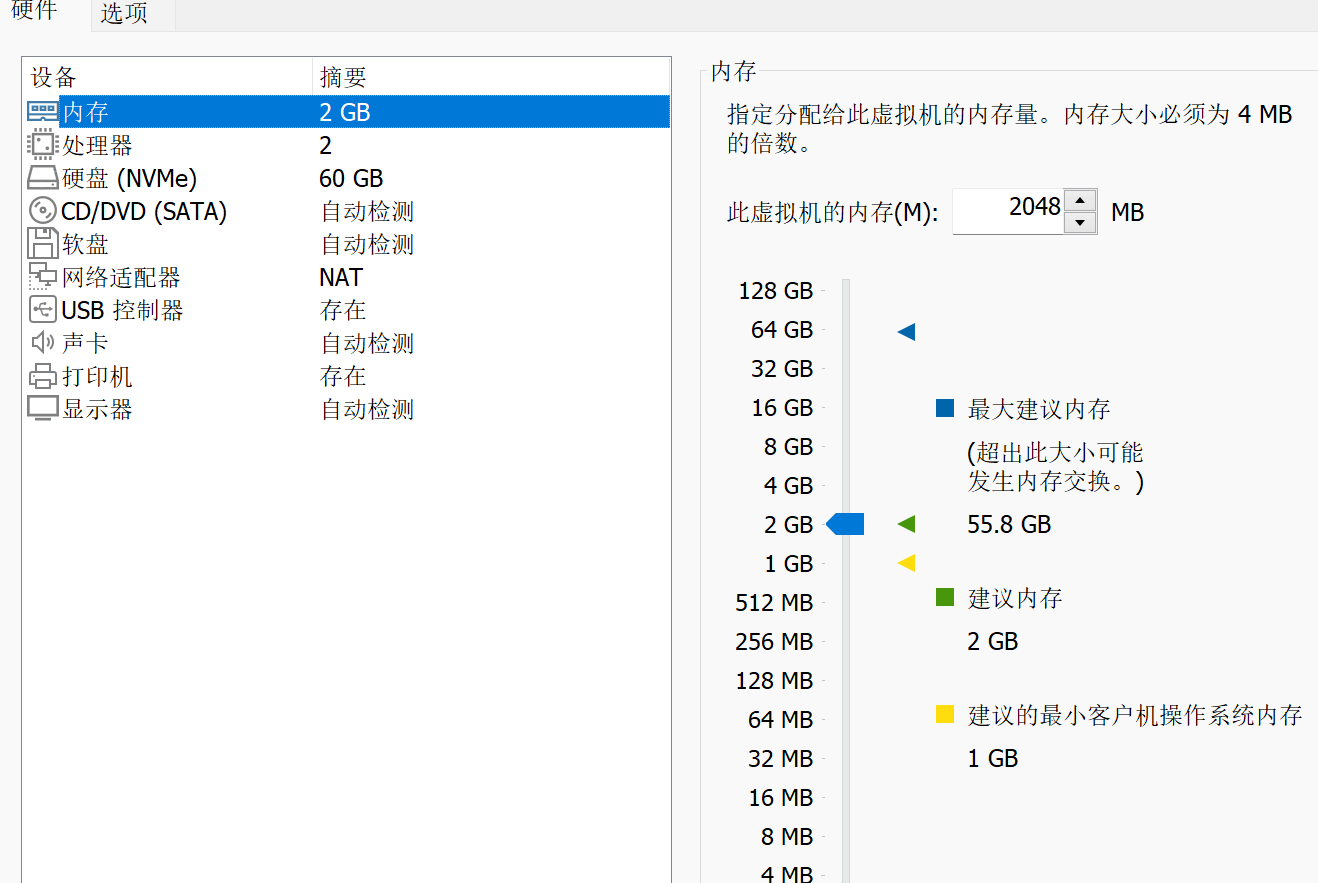This screenshot has width=1318, height=883.
Task: Click the blue maximum recommended memory marker
Action: tap(906, 332)
